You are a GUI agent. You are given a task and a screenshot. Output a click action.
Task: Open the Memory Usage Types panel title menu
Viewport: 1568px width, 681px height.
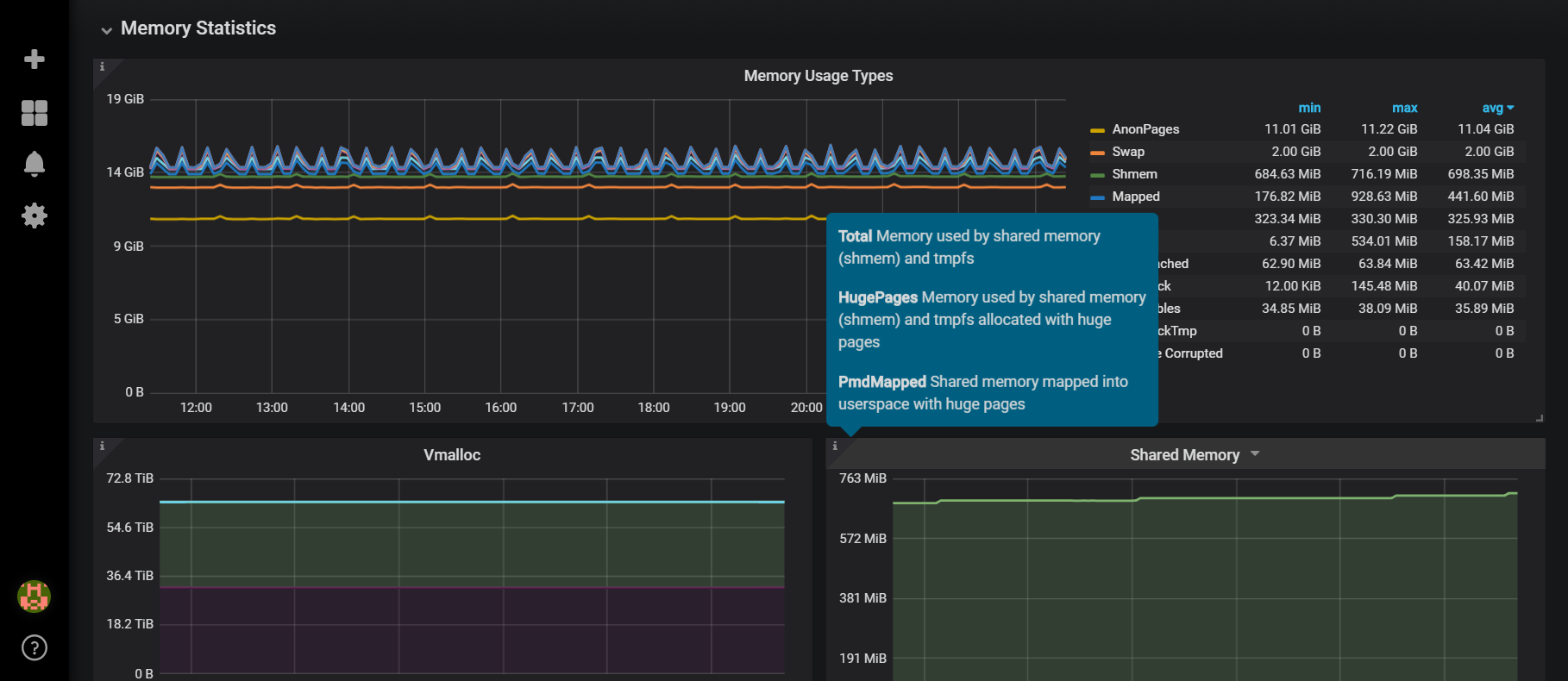click(x=818, y=76)
